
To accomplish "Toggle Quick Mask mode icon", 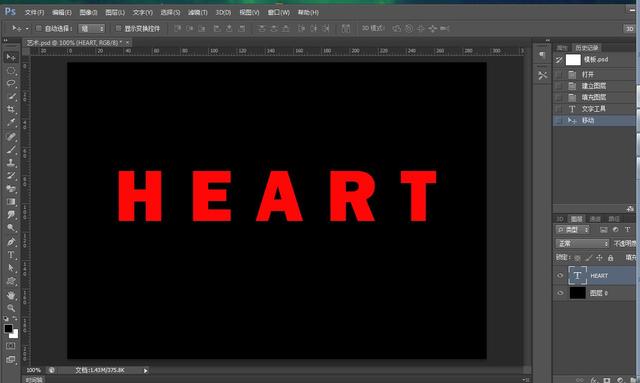I will click(x=11, y=346).
